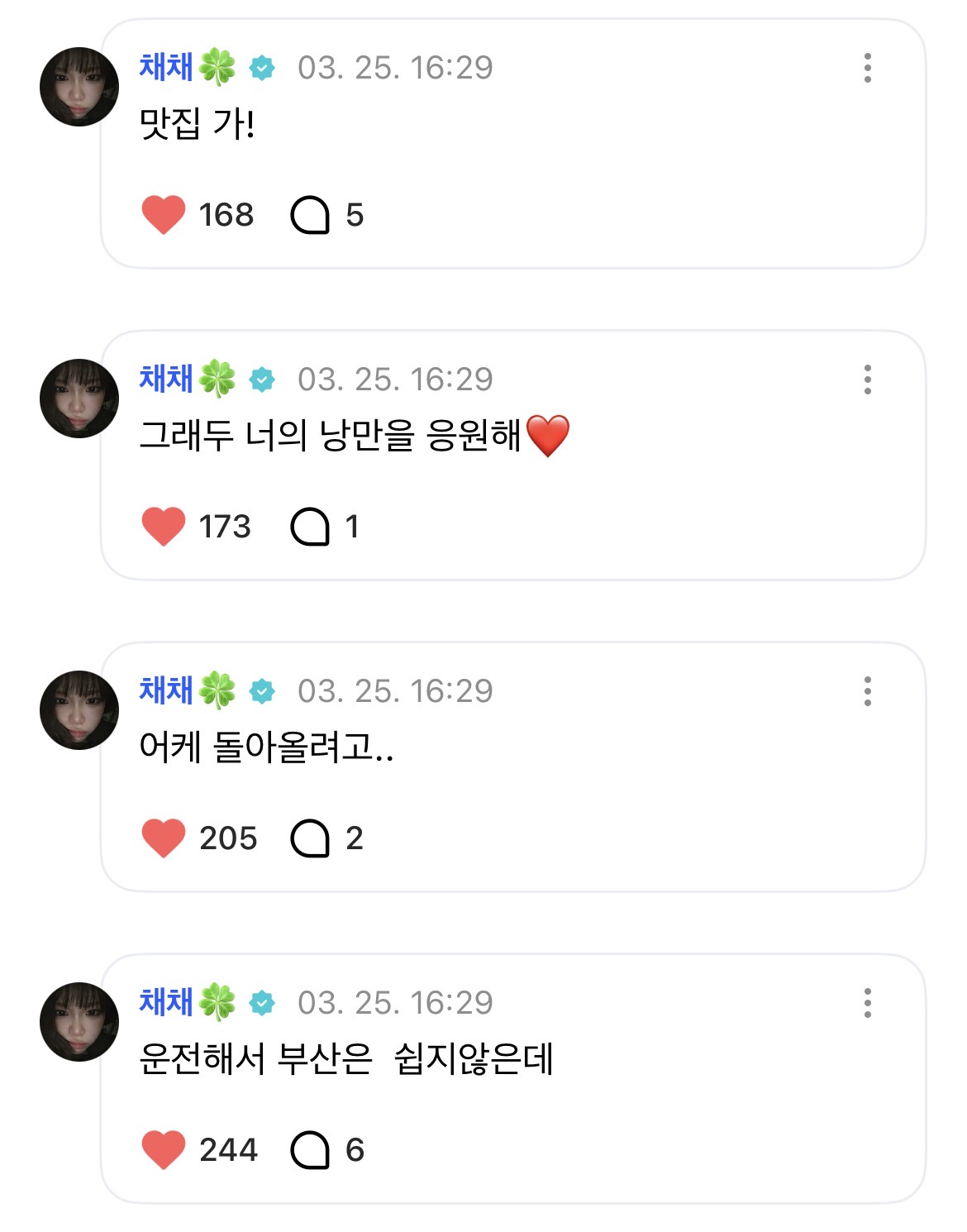The height and width of the screenshot is (1232, 967).
Task: Open comments on '맛집 가!' post
Action: (x=310, y=215)
